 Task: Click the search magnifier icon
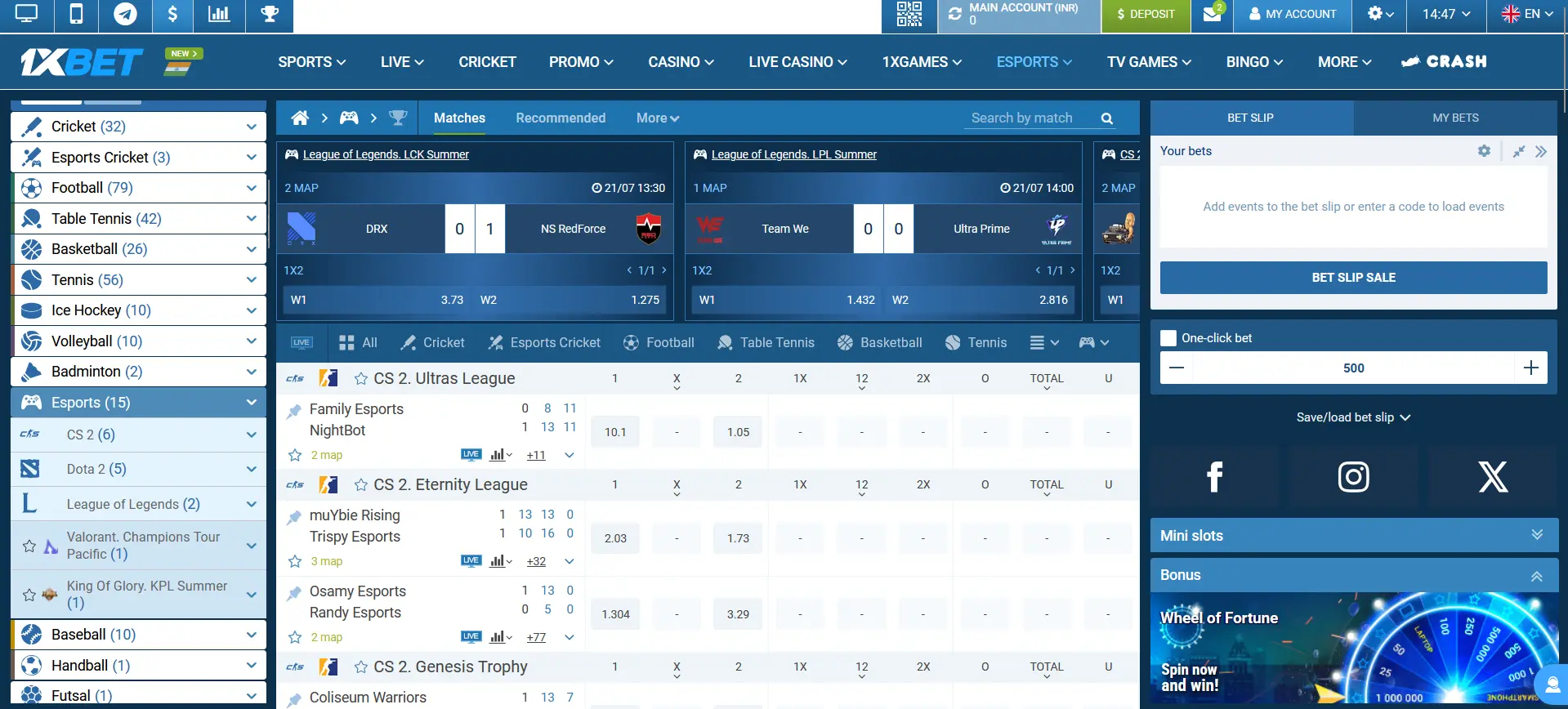pyautogui.click(x=1107, y=118)
